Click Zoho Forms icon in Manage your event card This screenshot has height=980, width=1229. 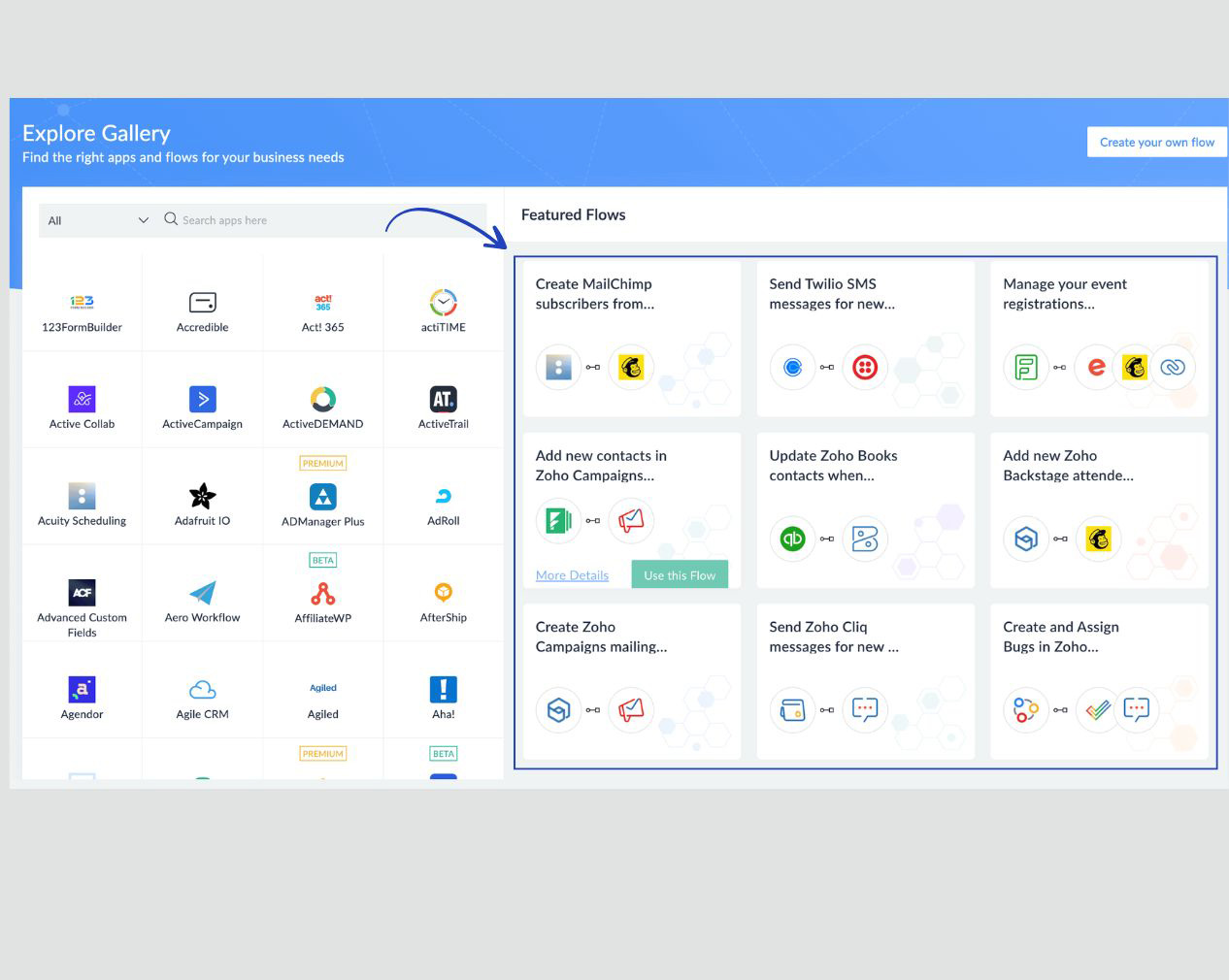point(1026,367)
